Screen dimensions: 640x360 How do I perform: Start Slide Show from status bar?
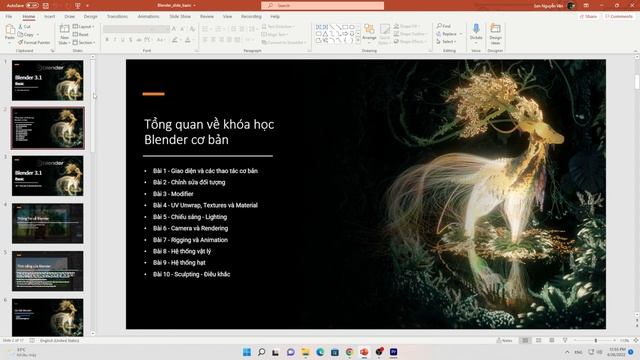pyautogui.click(x=565, y=340)
